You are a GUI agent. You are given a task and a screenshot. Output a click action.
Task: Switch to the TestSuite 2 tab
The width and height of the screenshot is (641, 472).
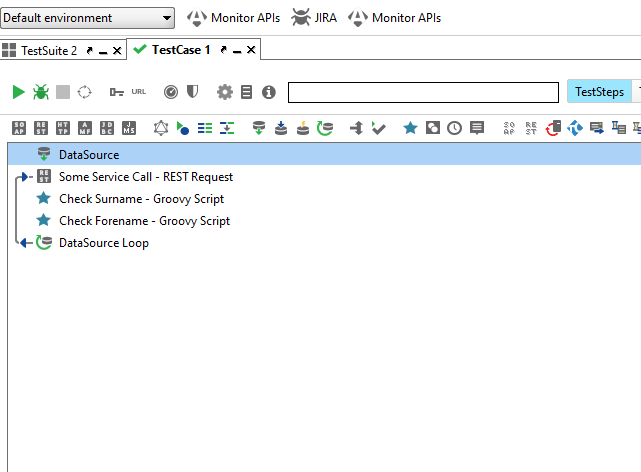tap(49, 51)
